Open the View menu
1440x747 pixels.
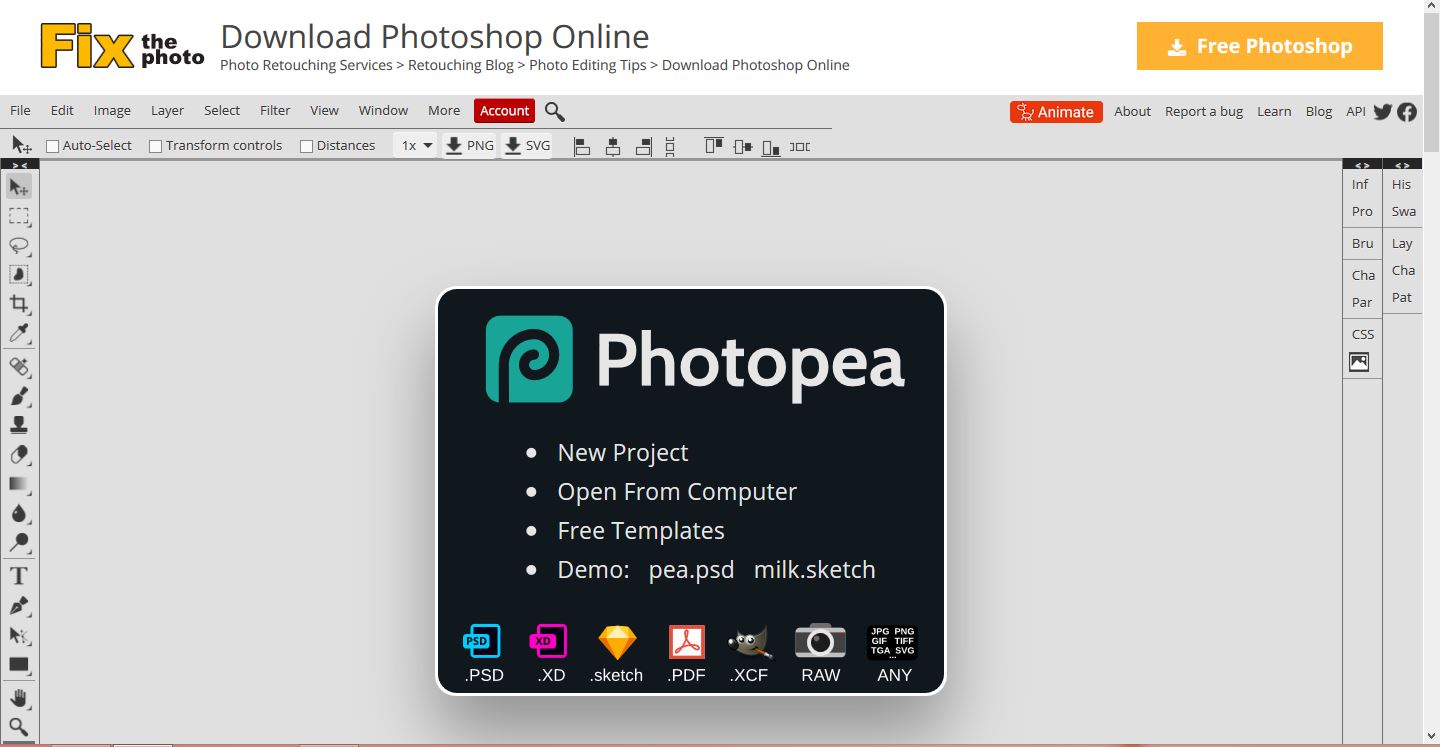(x=324, y=111)
